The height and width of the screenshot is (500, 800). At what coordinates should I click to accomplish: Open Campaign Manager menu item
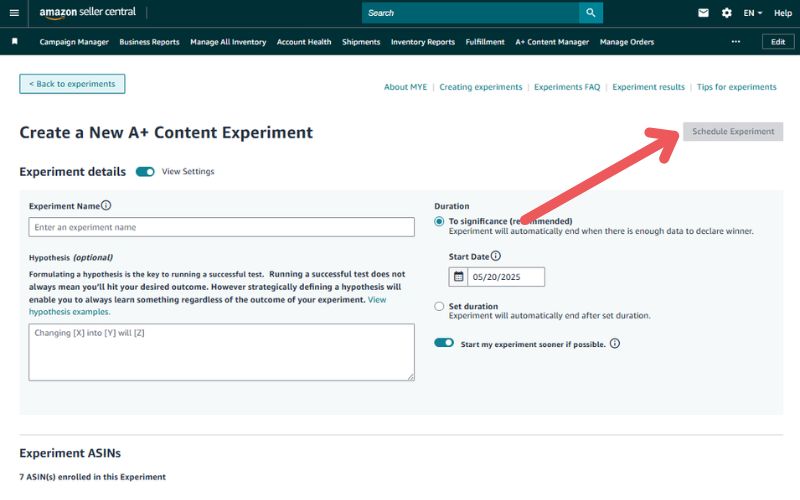[74, 42]
